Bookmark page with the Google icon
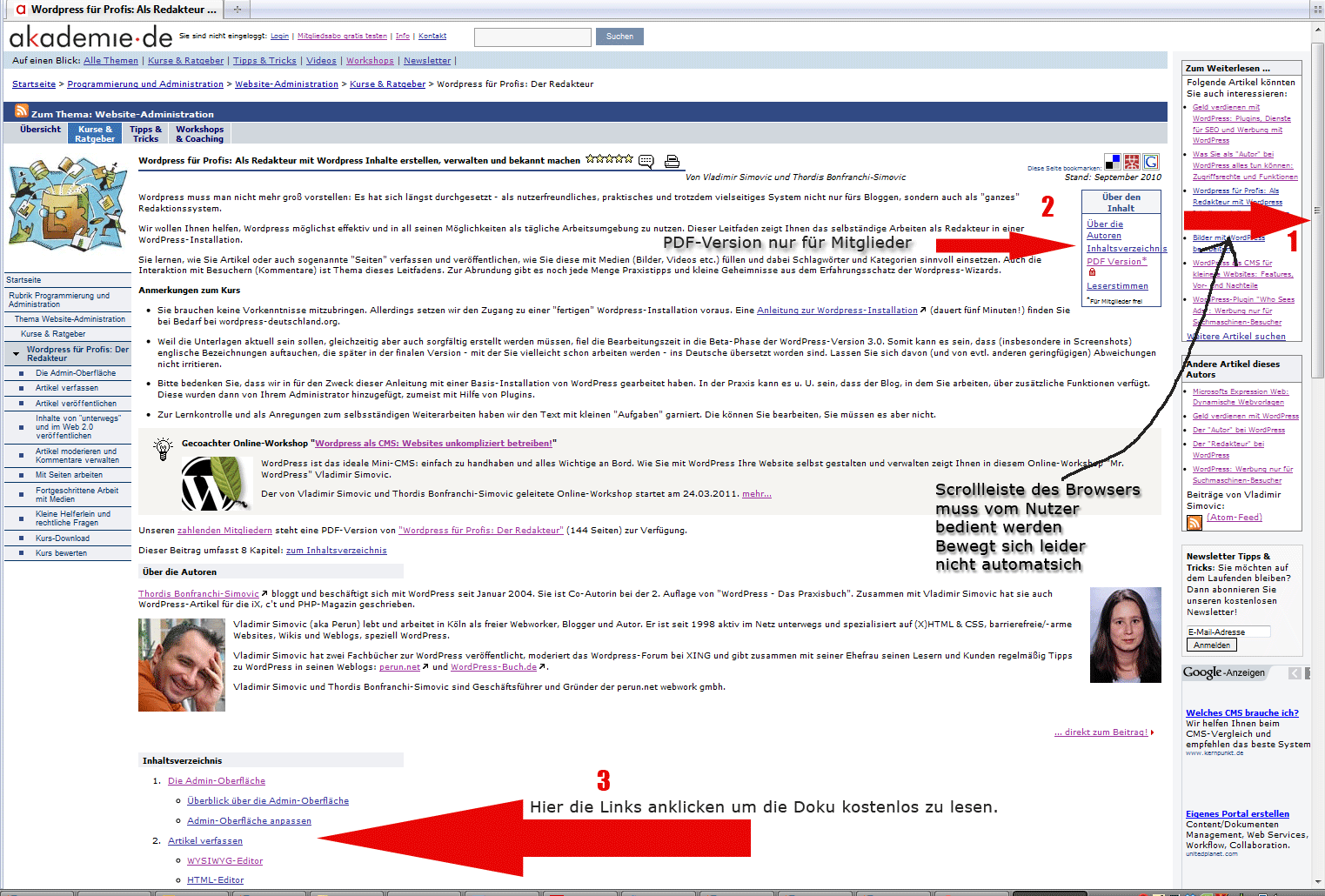Viewport: 1325px width, 896px height. coord(1151,162)
